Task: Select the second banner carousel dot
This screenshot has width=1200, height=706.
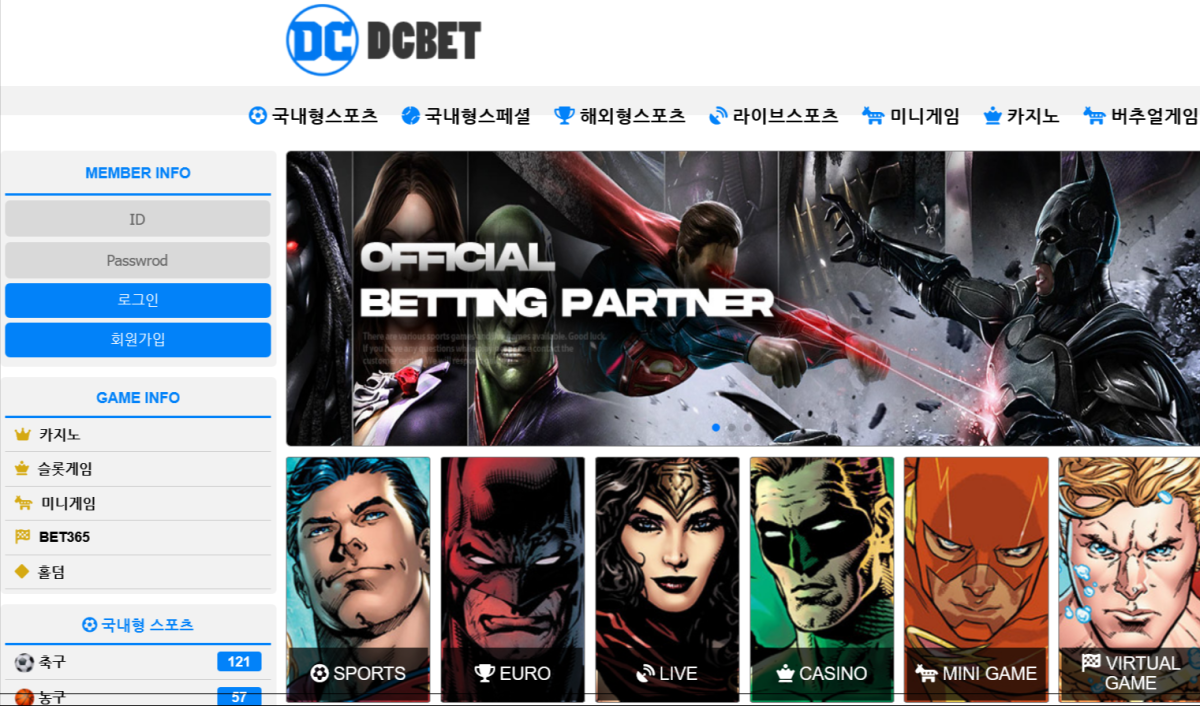Action: (731, 427)
